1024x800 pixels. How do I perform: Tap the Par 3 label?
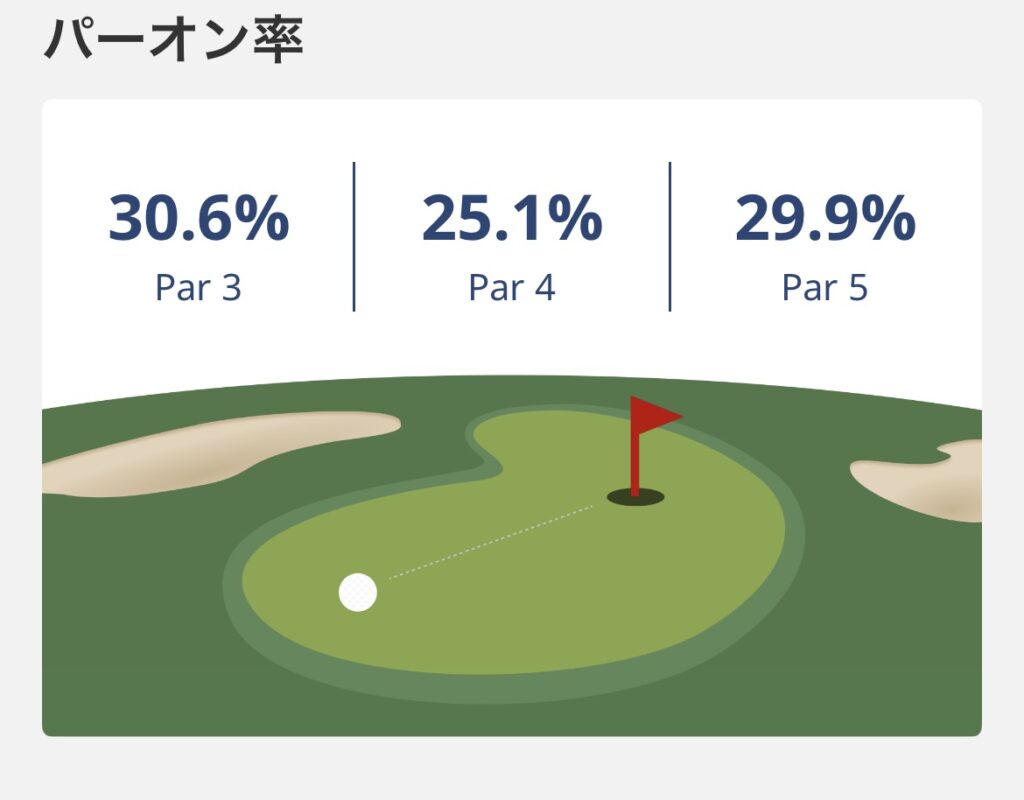tap(198, 288)
